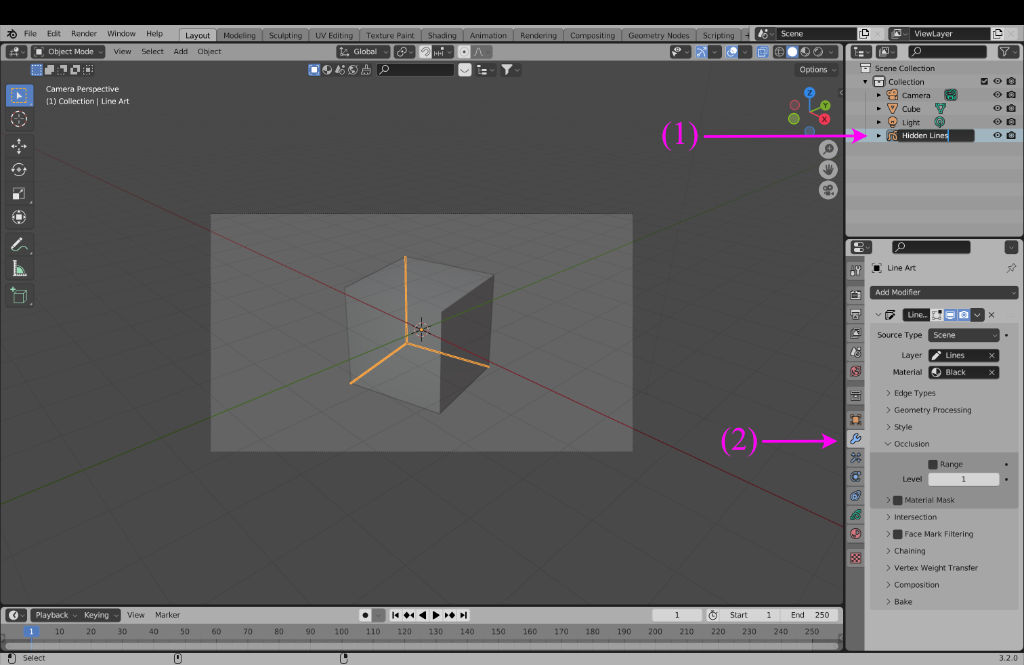Select the Rotate tool

coord(19,169)
